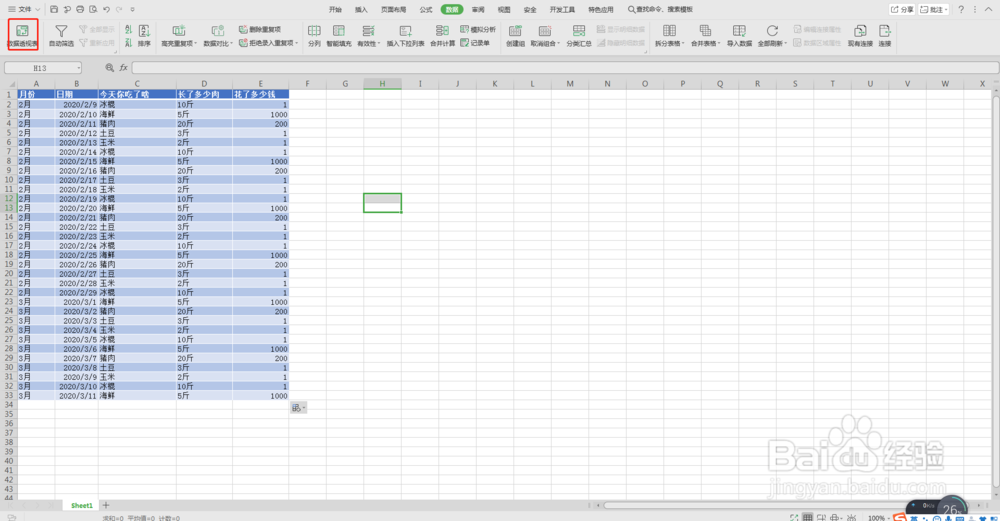The width and height of the screenshot is (1000, 521).
Task: Expand 合并表格 merge tables dropdown
Action: (719, 44)
